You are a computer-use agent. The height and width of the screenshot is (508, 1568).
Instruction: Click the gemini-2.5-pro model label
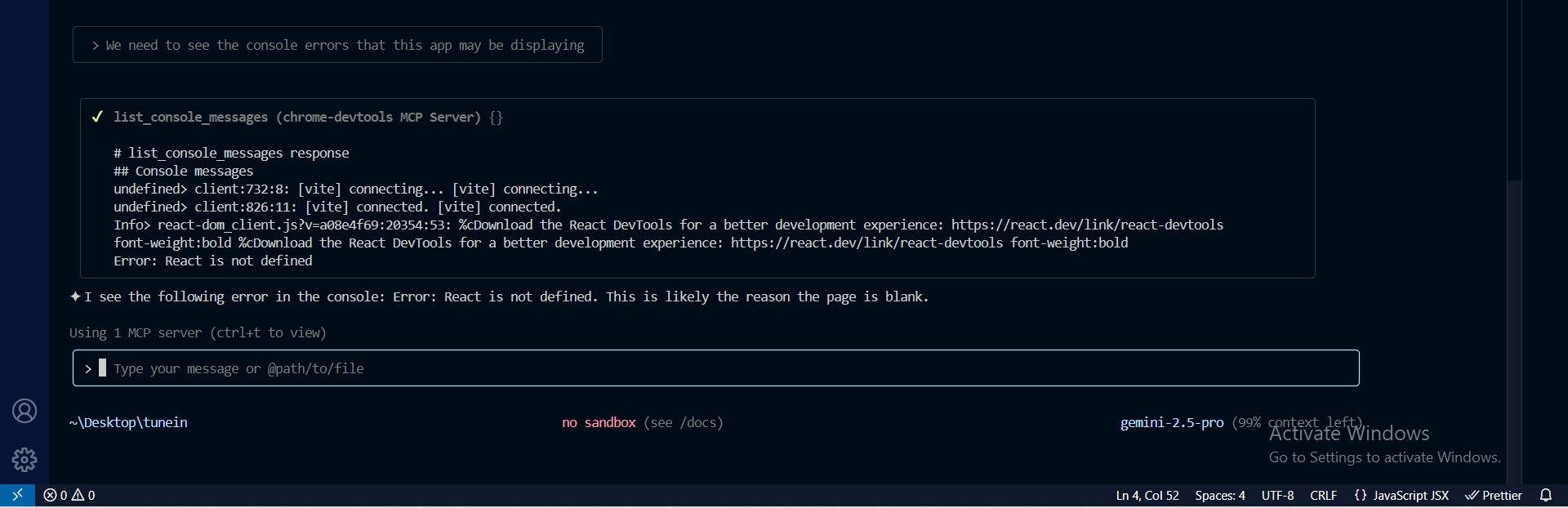1171,422
